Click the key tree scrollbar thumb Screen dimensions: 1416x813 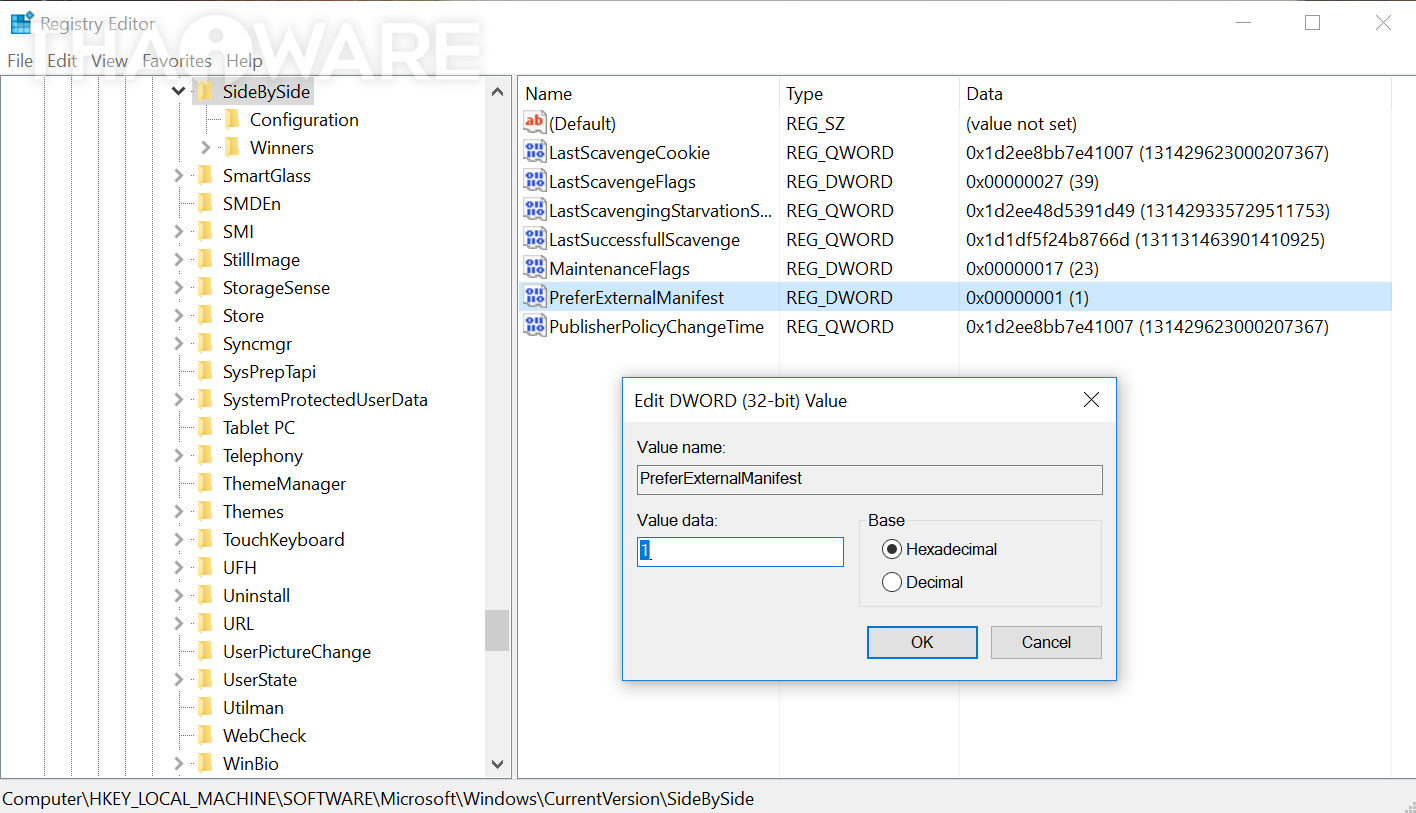point(497,630)
